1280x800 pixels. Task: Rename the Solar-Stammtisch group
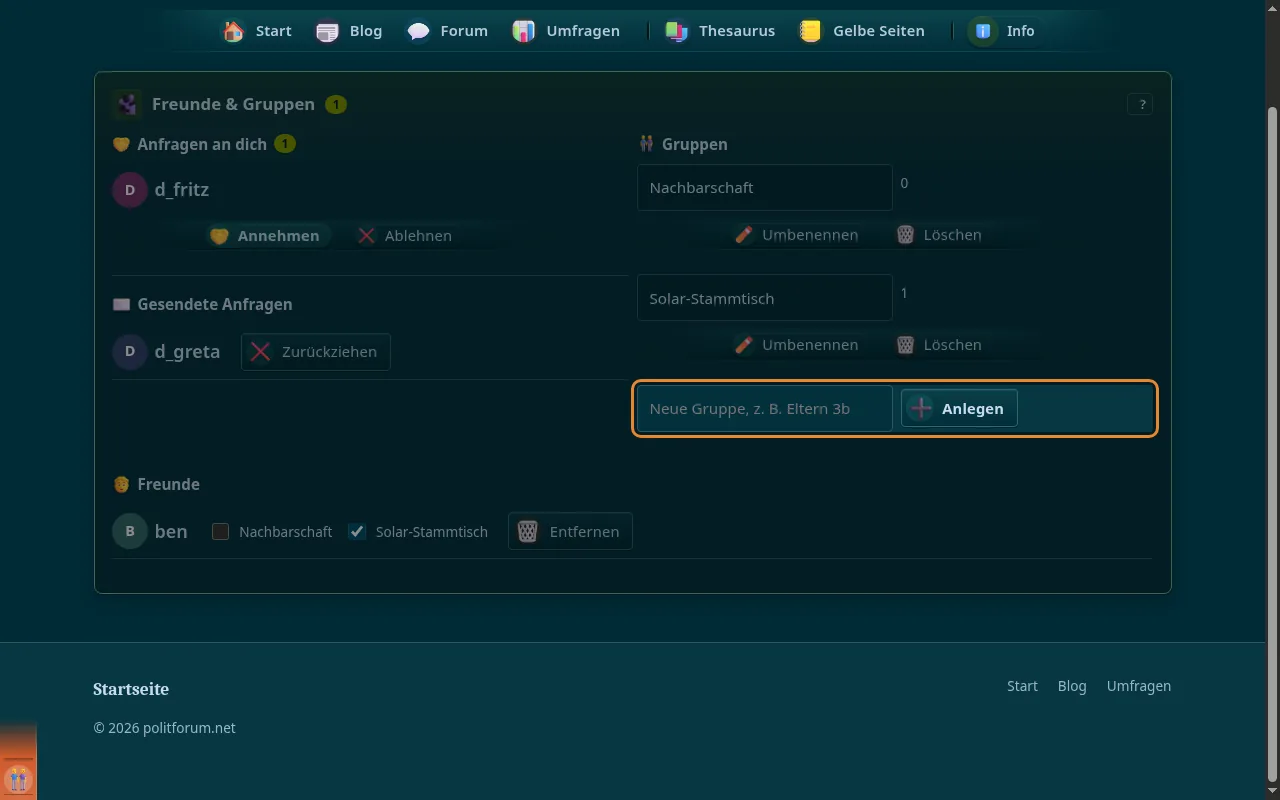(x=797, y=345)
